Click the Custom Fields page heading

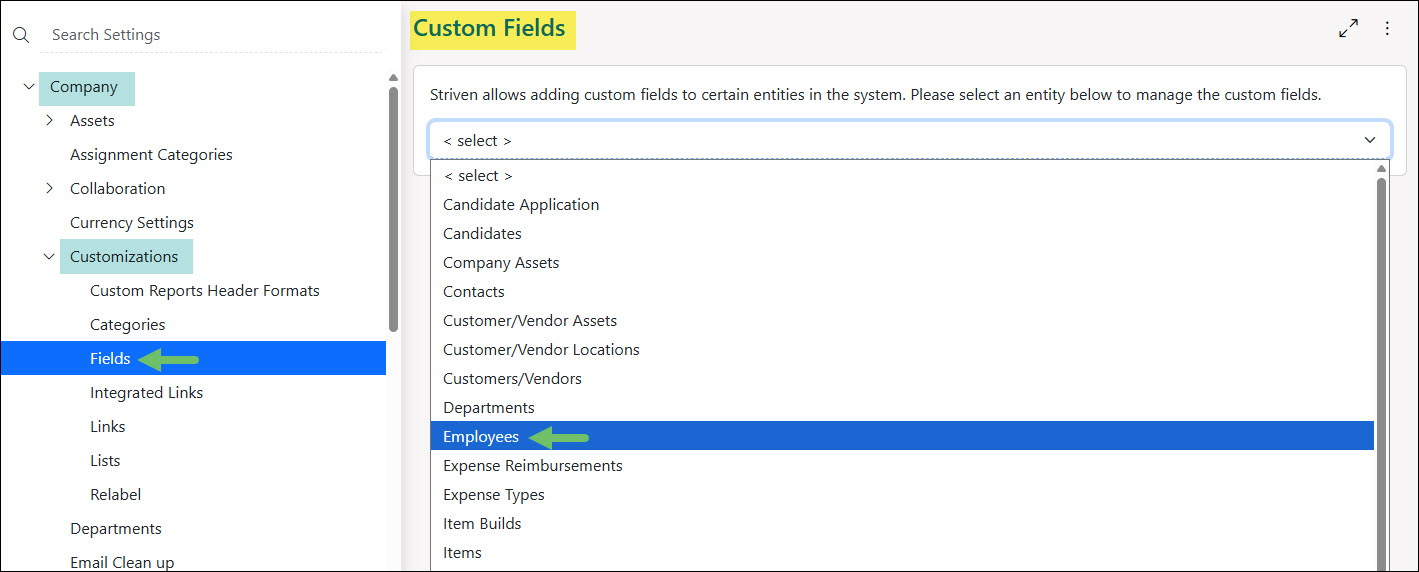pyautogui.click(x=490, y=29)
